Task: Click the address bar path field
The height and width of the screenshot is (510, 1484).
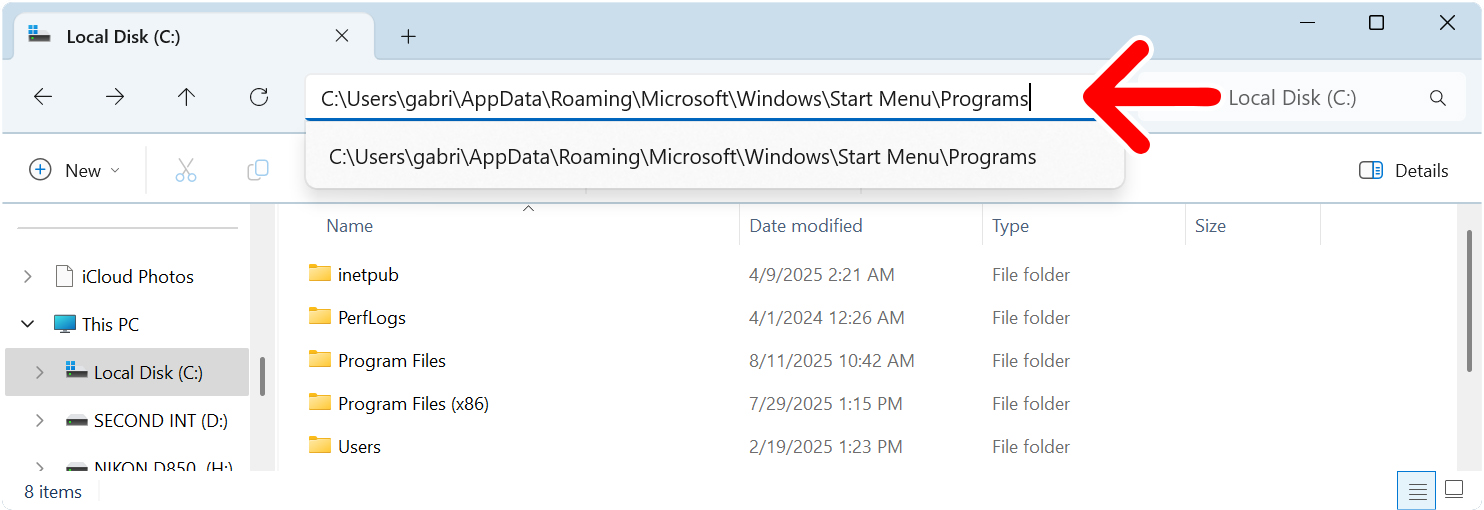Action: [674, 99]
